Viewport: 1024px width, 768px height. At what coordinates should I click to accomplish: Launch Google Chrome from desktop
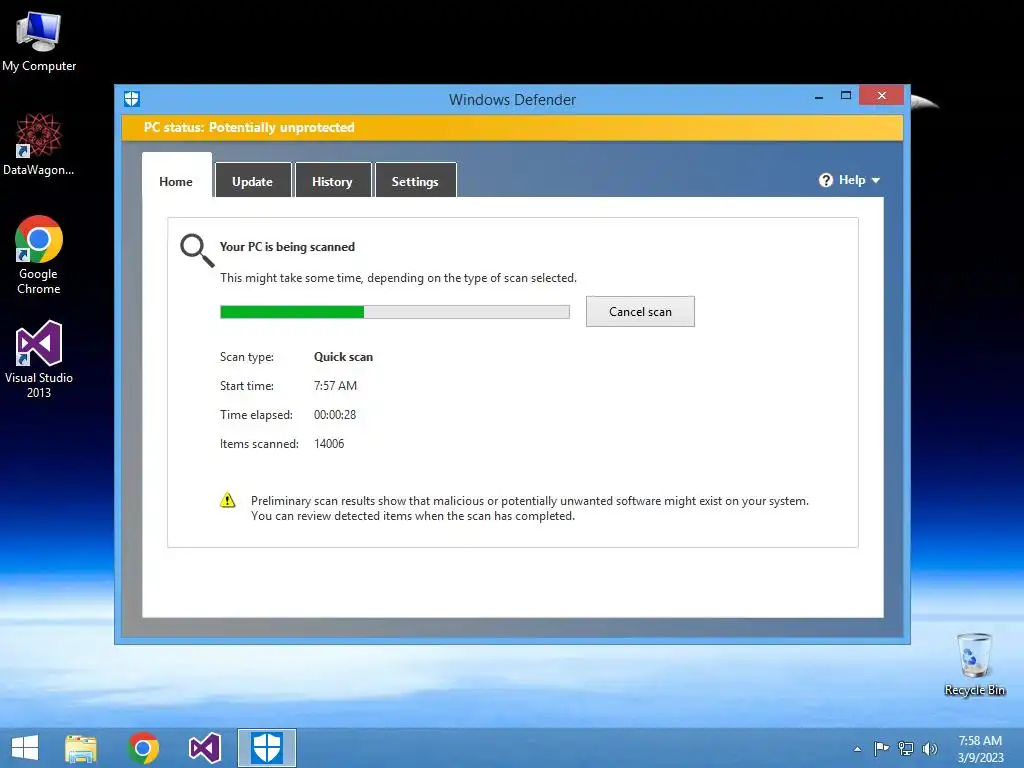click(39, 255)
